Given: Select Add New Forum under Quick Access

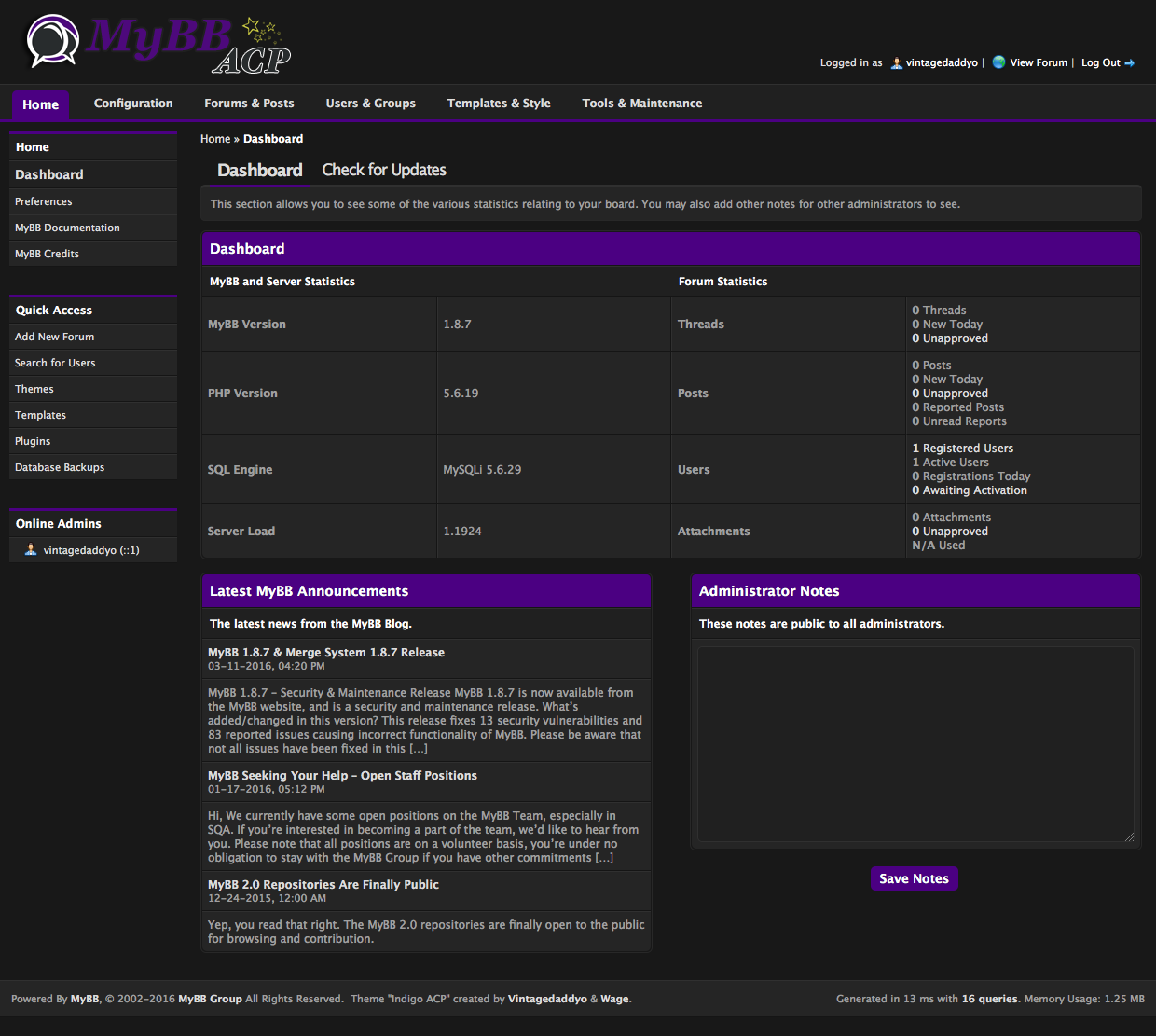Looking at the screenshot, I should point(54,337).
